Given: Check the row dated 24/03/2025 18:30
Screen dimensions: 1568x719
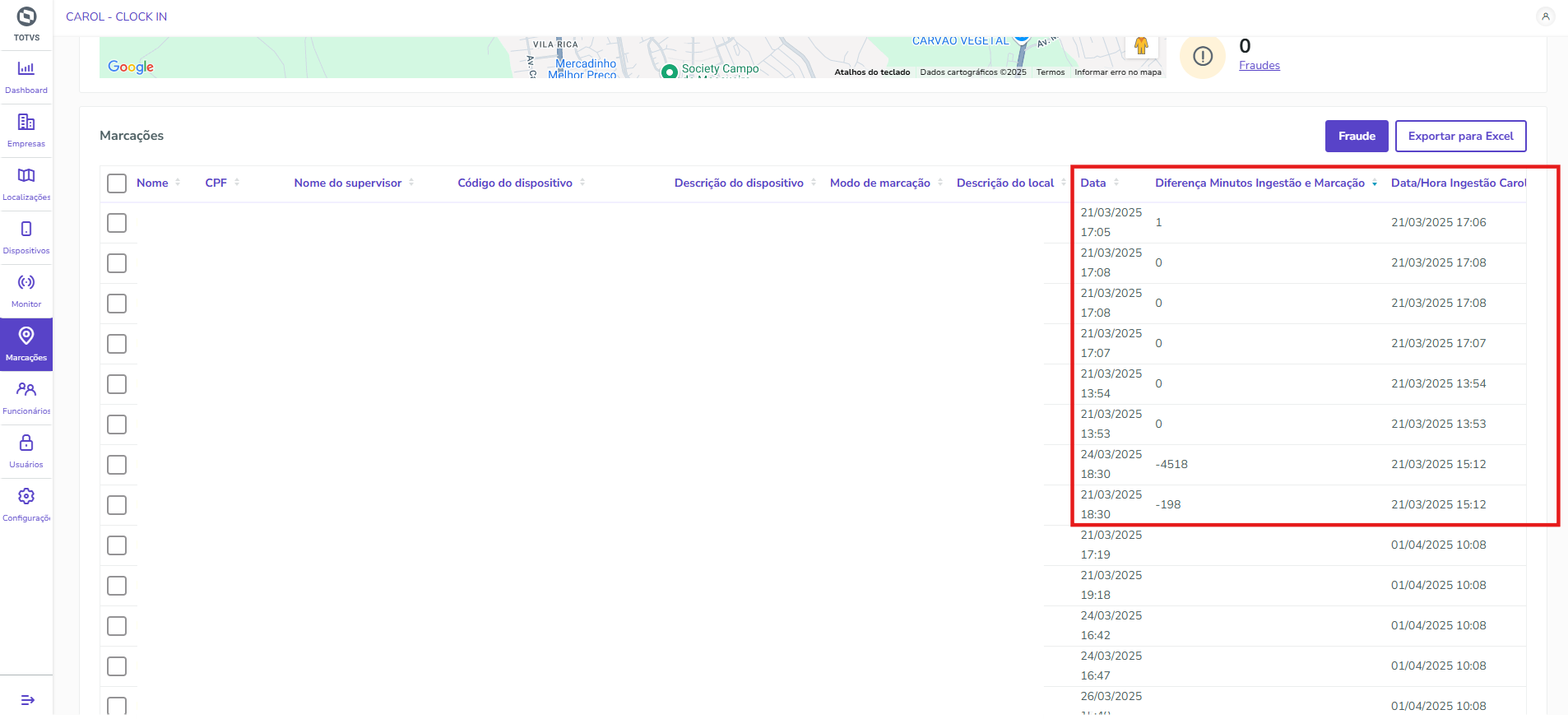Looking at the screenshot, I should coord(117,465).
